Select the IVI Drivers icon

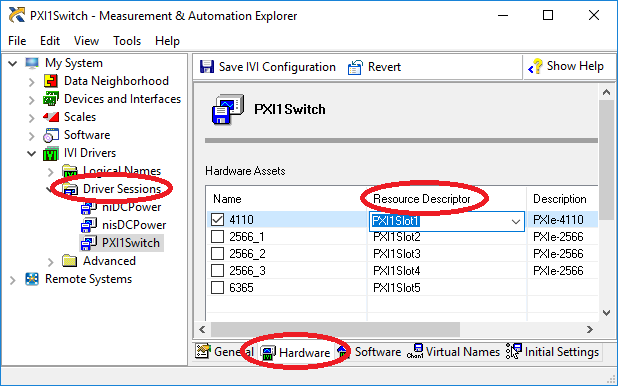point(51,153)
